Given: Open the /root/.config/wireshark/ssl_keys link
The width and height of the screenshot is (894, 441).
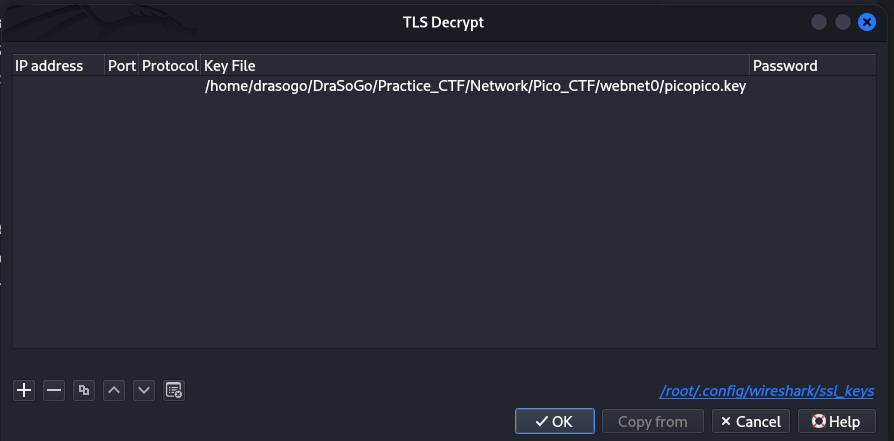Looking at the screenshot, I should point(766,391).
